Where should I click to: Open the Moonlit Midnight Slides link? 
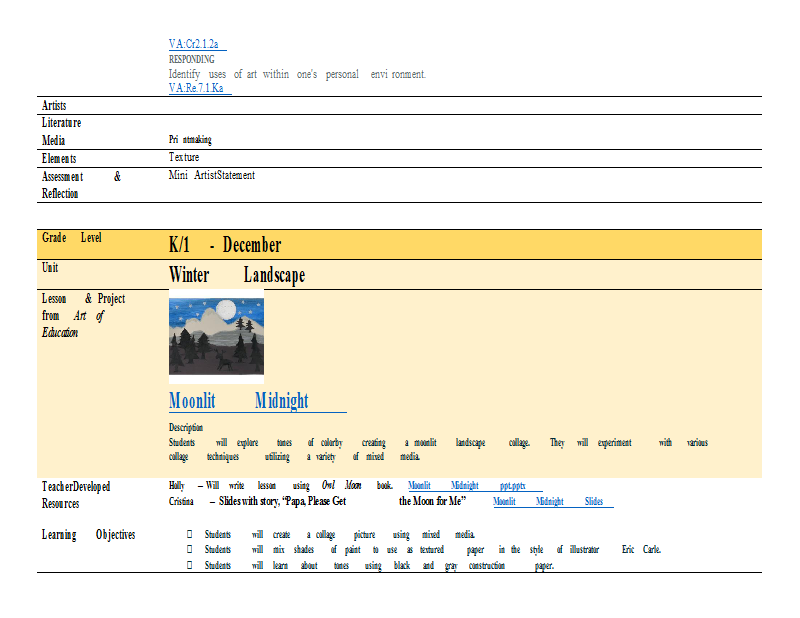point(553,502)
